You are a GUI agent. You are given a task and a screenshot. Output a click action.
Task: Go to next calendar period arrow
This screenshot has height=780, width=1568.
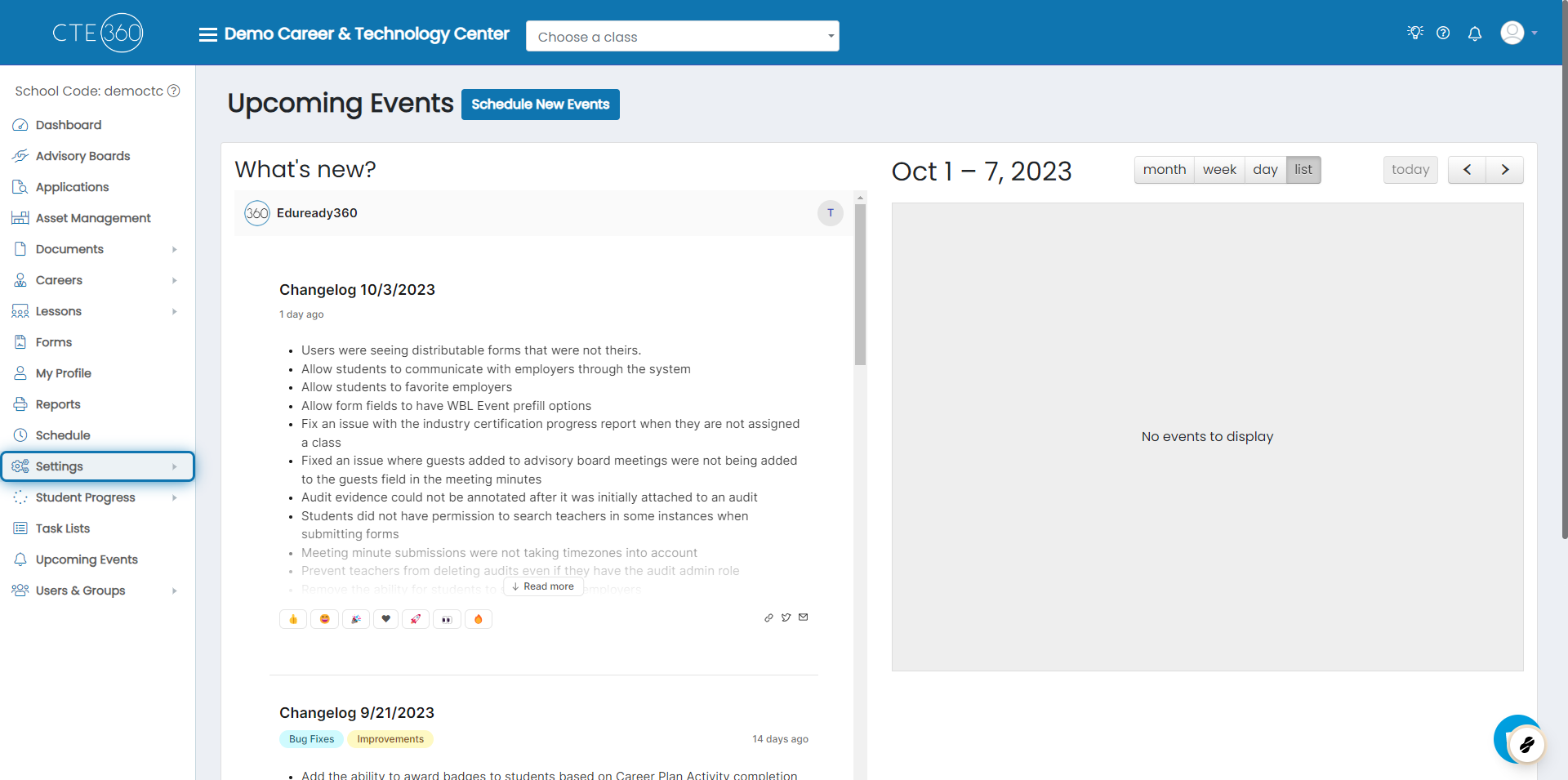coord(1504,170)
